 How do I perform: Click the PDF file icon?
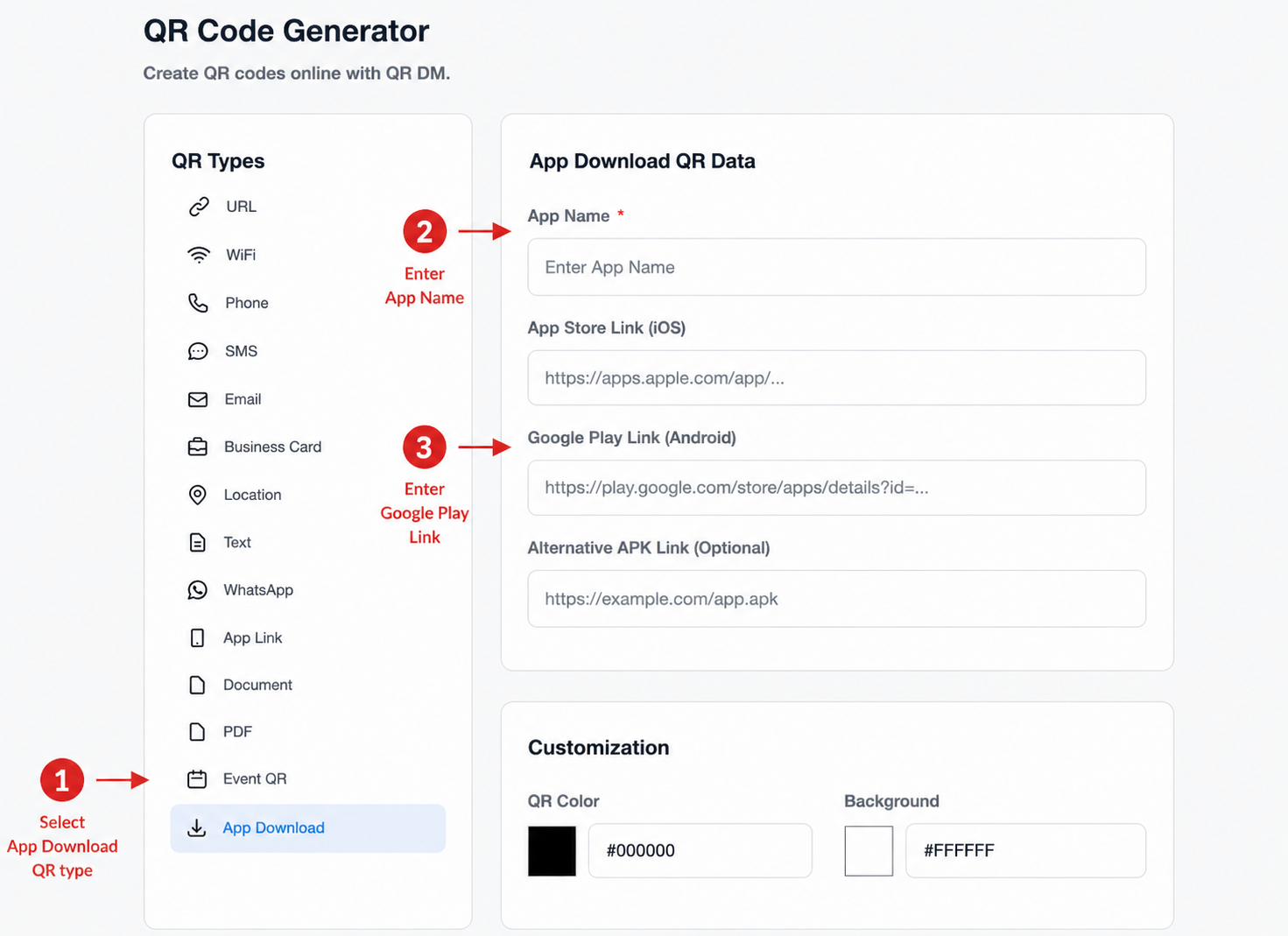pyautogui.click(x=197, y=732)
